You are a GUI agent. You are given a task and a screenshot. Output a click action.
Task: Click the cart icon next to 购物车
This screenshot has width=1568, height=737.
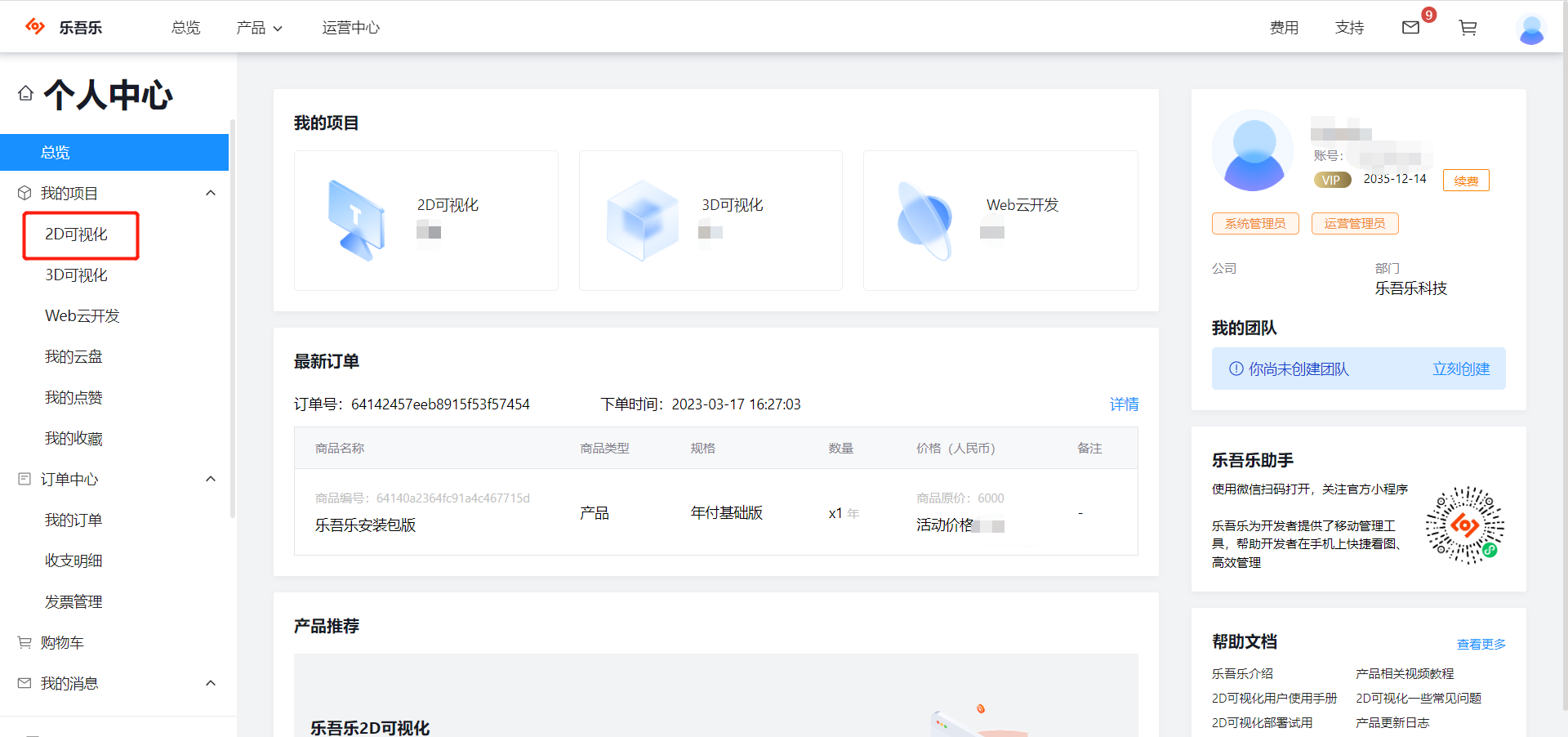pyautogui.click(x=24, y=642)
